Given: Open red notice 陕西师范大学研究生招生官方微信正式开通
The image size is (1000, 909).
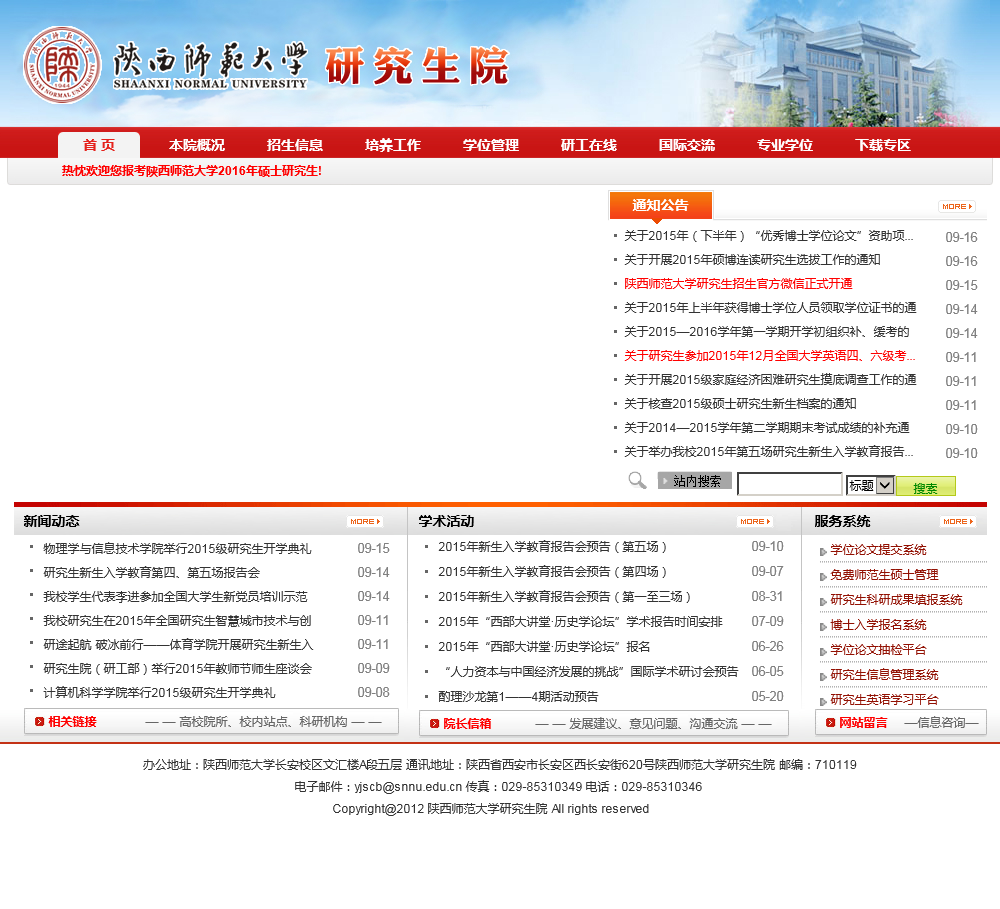Looking at the screenshot, I should [x=738, y=284].
